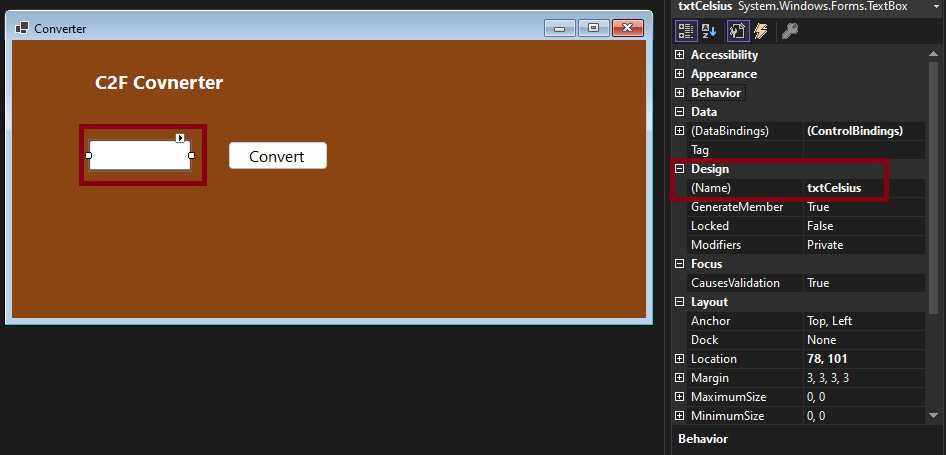Screen dimensions: 946x455
Task: Expand the Accessibility category
Action: [x=680, y=55]
